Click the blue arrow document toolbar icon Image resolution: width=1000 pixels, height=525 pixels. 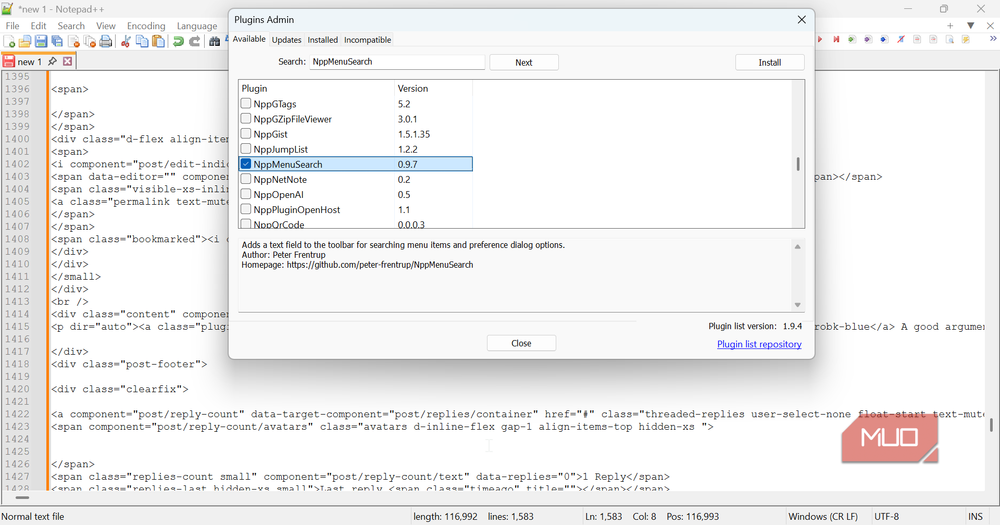click(x=884, y=40)
